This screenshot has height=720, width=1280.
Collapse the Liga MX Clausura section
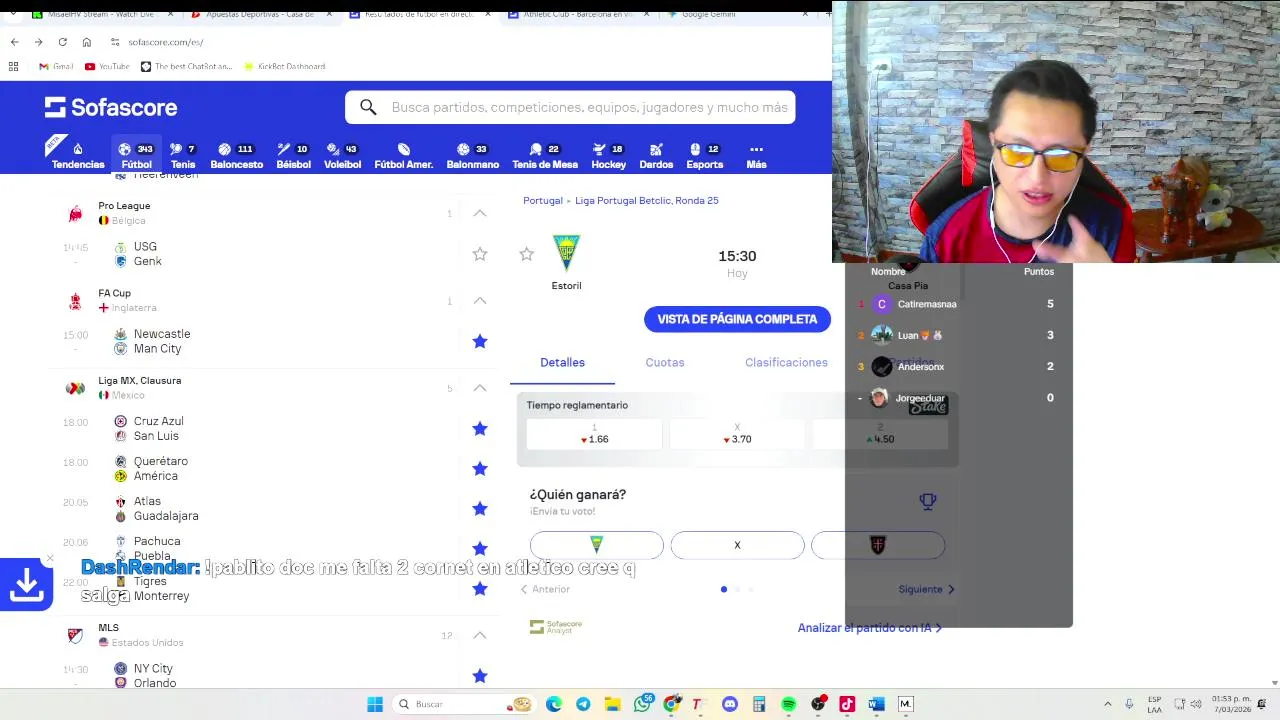tap(480, 387)
